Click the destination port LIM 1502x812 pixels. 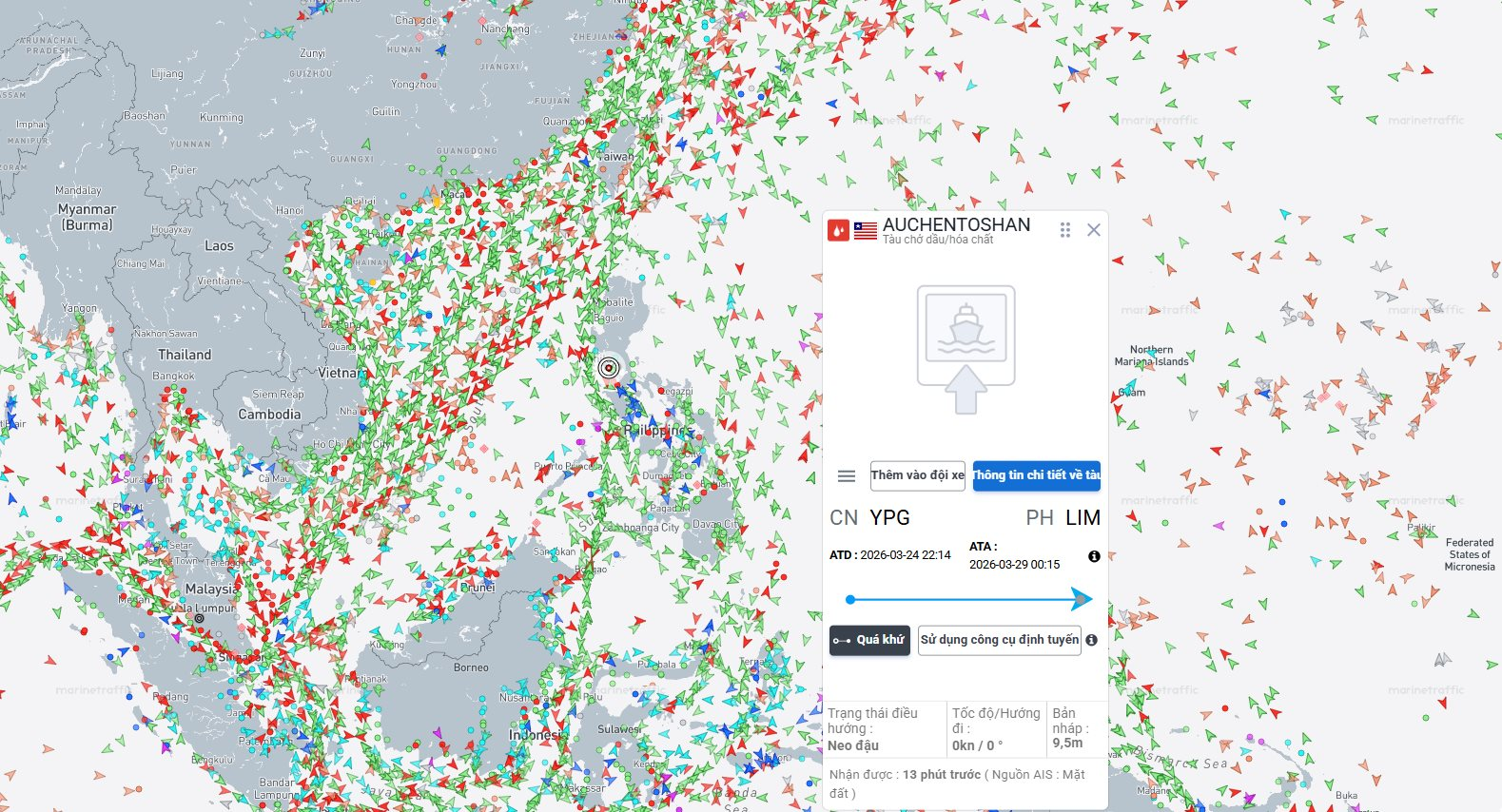point(1083,518)
